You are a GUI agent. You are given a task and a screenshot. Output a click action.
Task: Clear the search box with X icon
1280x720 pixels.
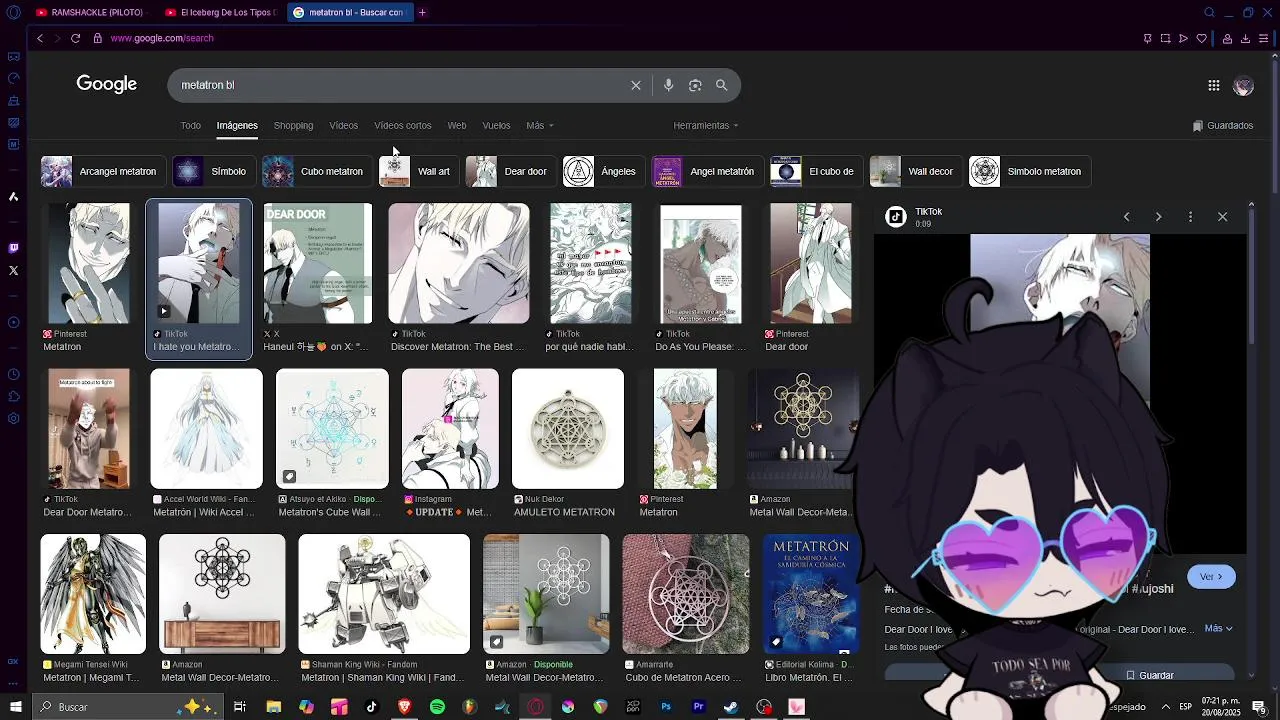(x=635, y=85)
